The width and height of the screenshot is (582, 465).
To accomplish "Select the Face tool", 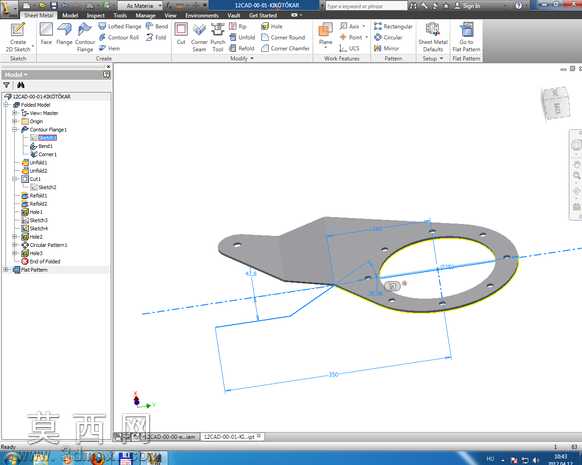I will tap(46, 33).
